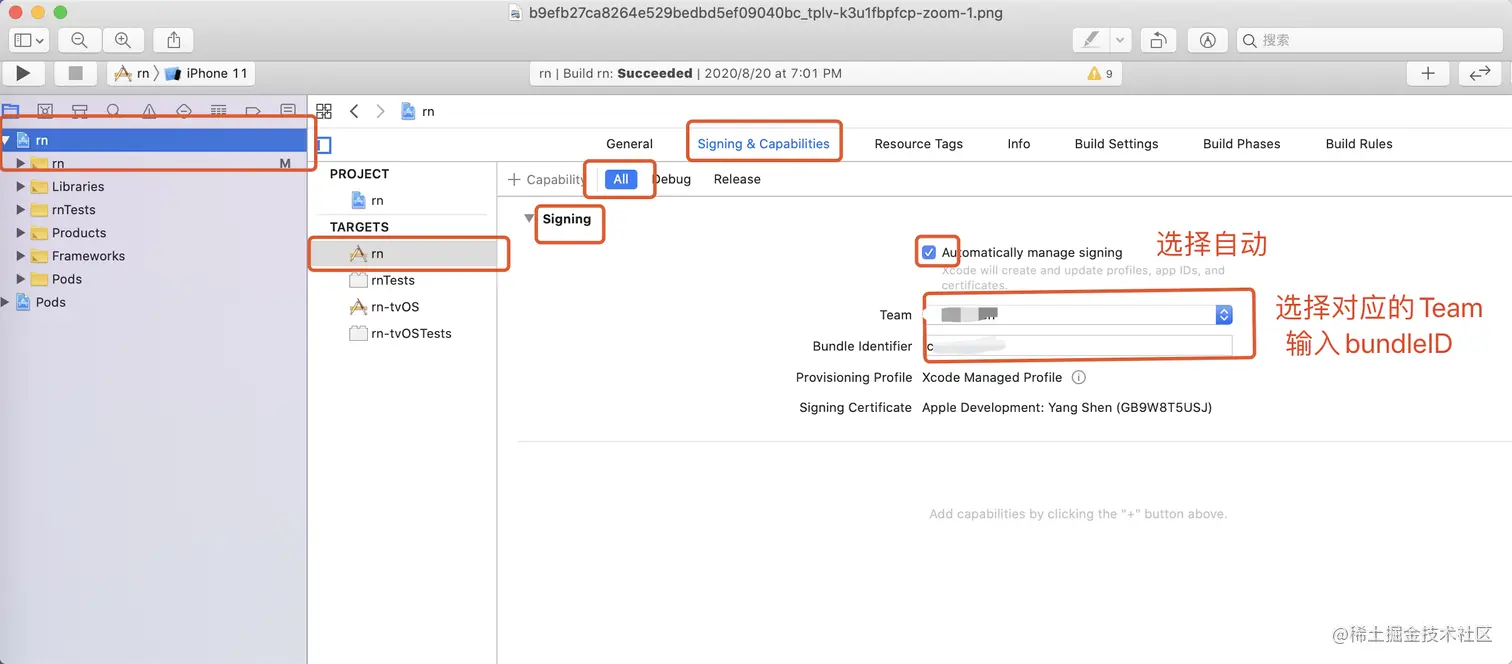Open the test navigator diamond icon
This screenshot has height=664, width=1512.
tap(184, 110)
